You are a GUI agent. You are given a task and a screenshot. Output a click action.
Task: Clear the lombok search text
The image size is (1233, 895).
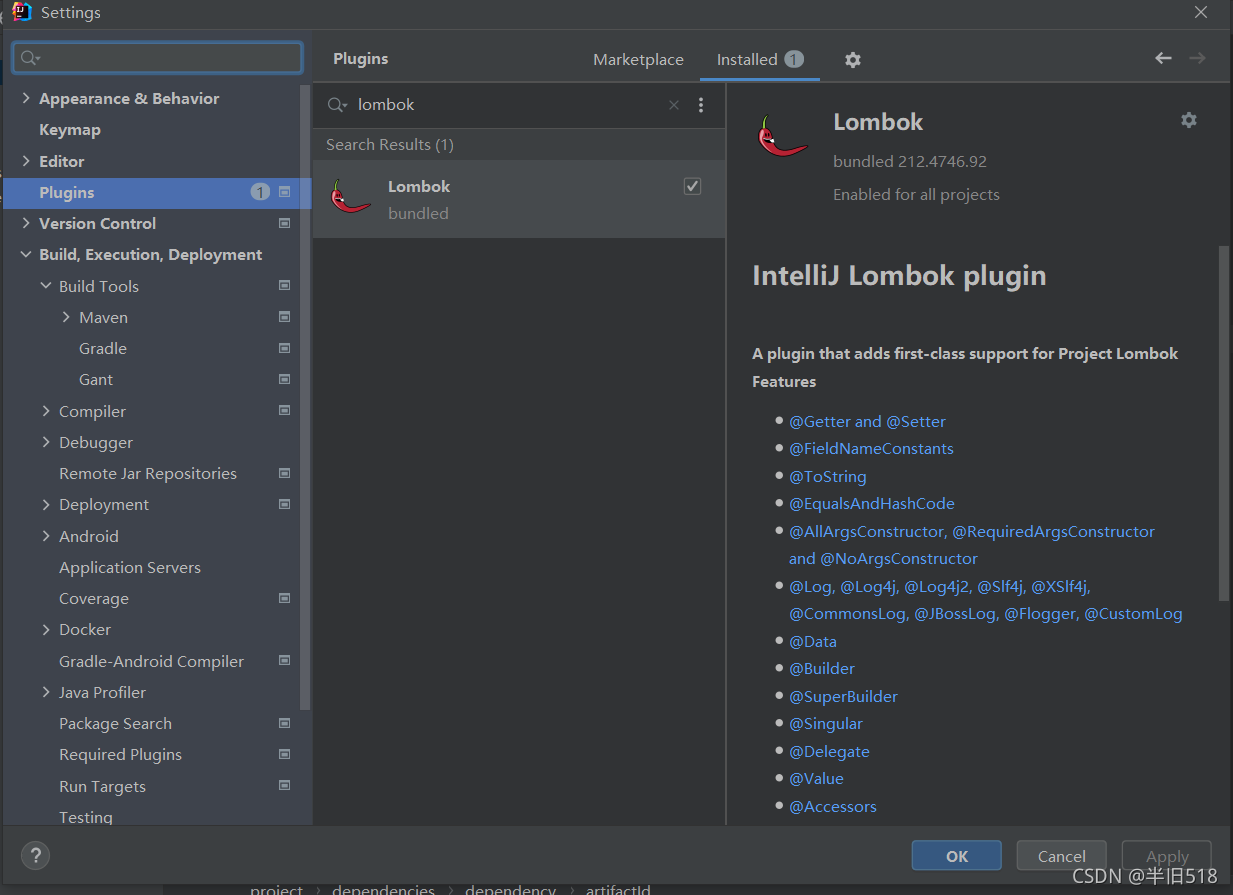(674, 105)
